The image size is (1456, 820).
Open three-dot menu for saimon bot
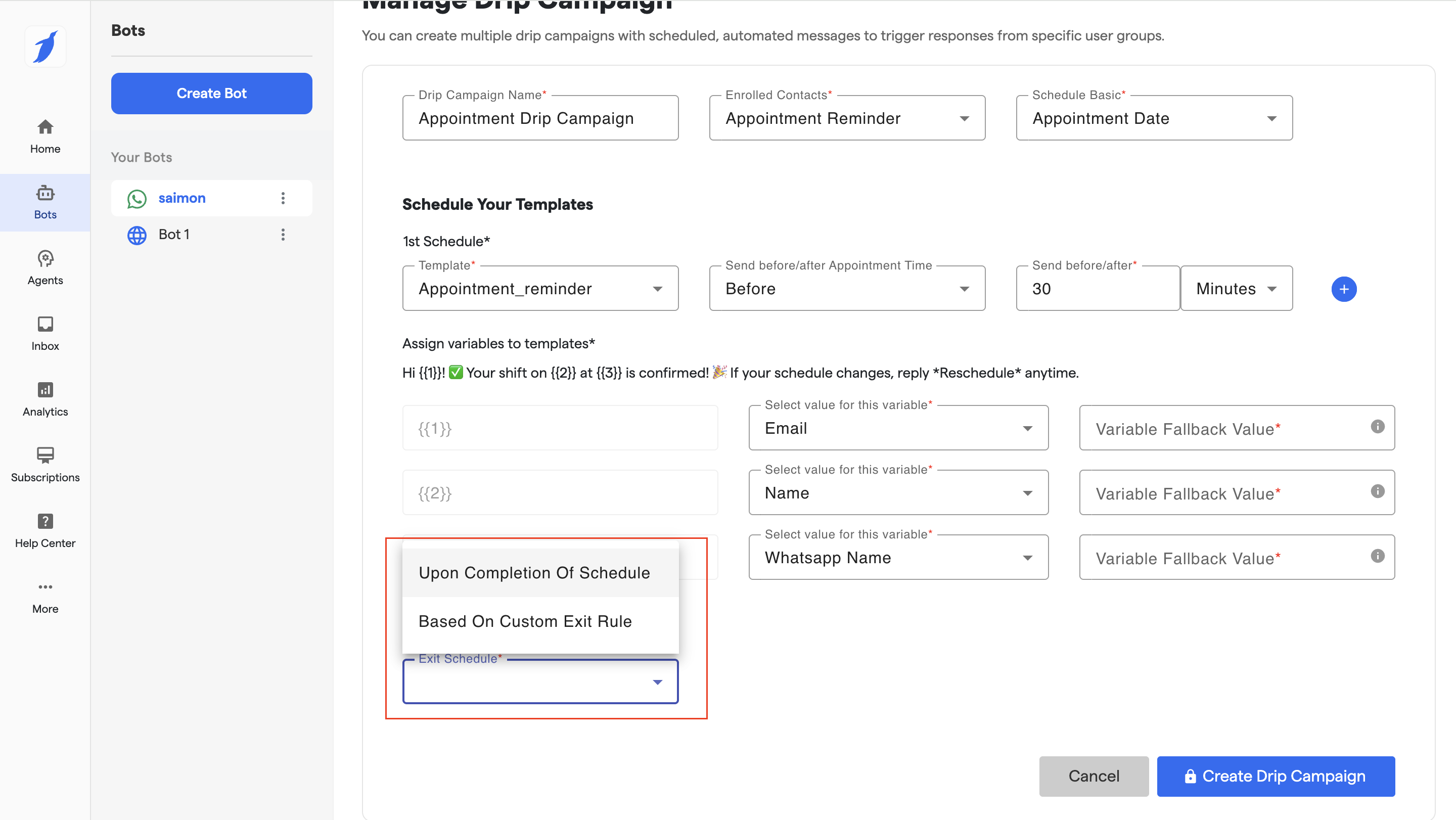283,198
